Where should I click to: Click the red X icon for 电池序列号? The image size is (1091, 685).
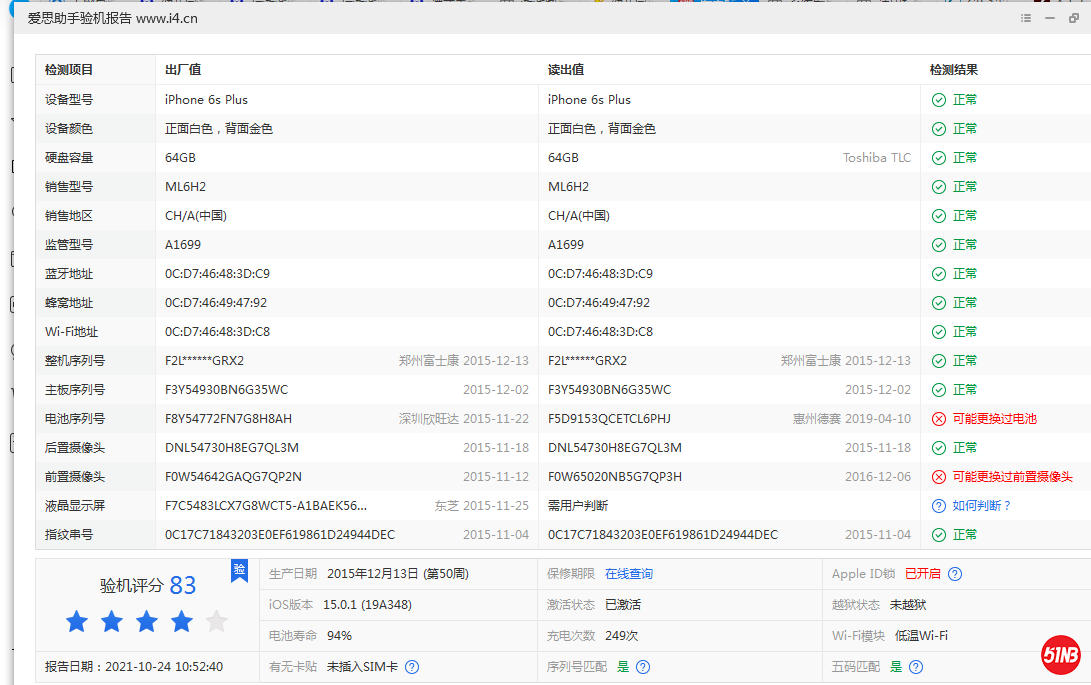point(938,419)
